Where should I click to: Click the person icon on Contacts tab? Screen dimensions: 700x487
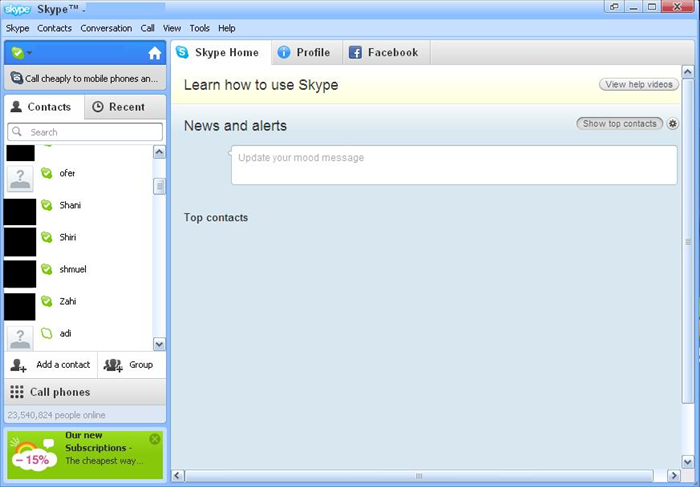tap(16, 106)
